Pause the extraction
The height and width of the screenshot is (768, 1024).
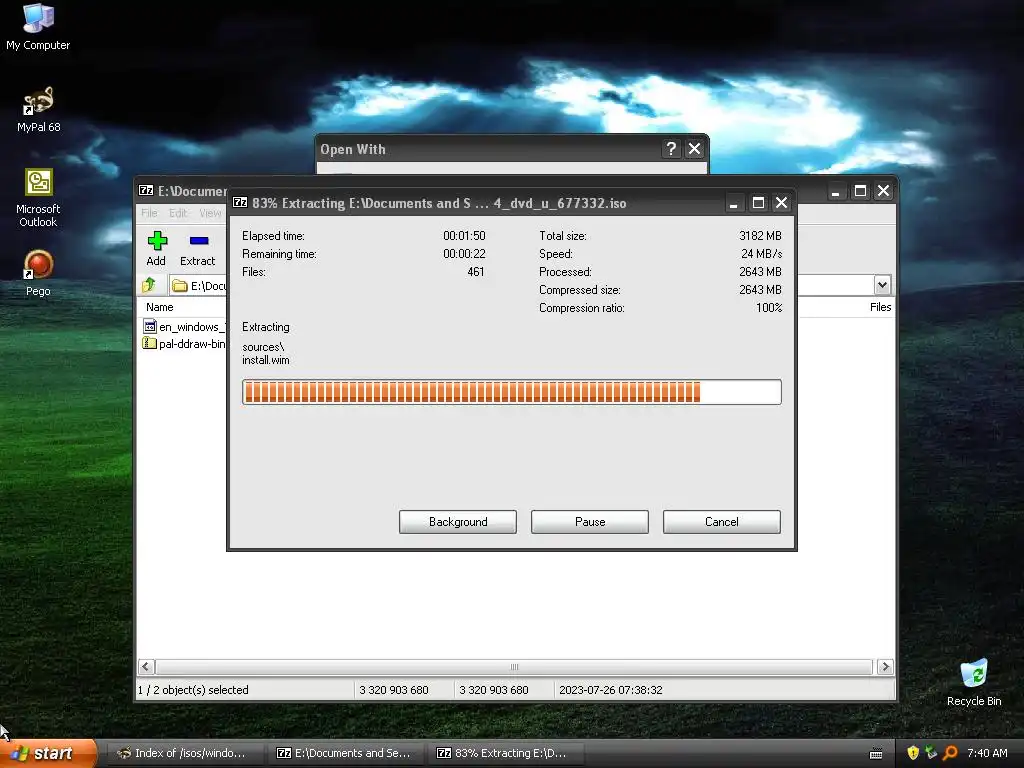pyautogui.click(x=590, y=522)
